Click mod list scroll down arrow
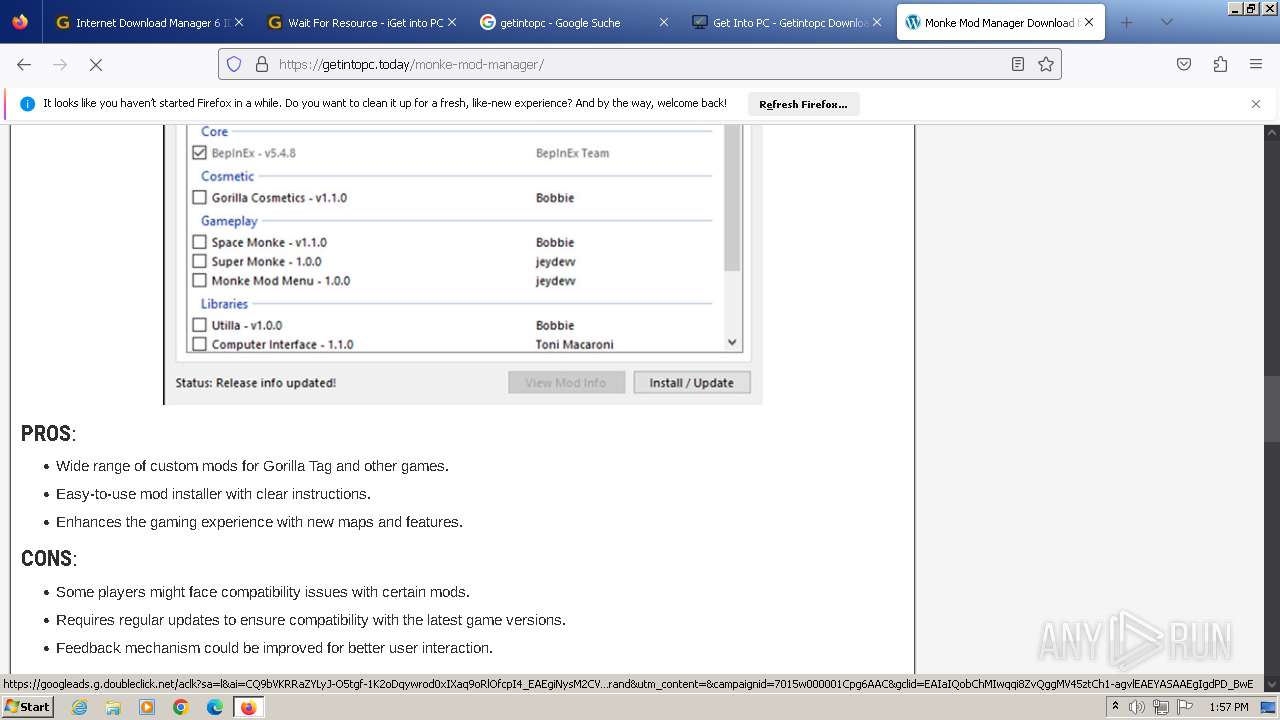 [x=732, y=342]
